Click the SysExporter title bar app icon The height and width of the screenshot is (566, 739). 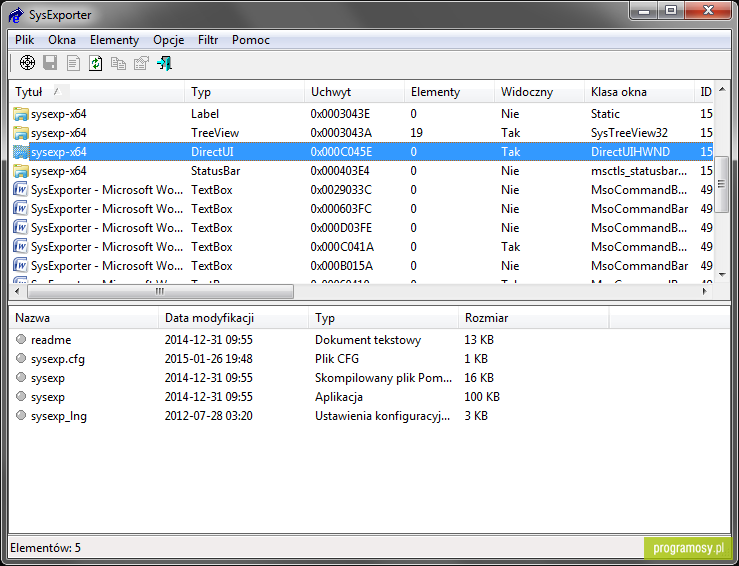[x=16, y=15]
